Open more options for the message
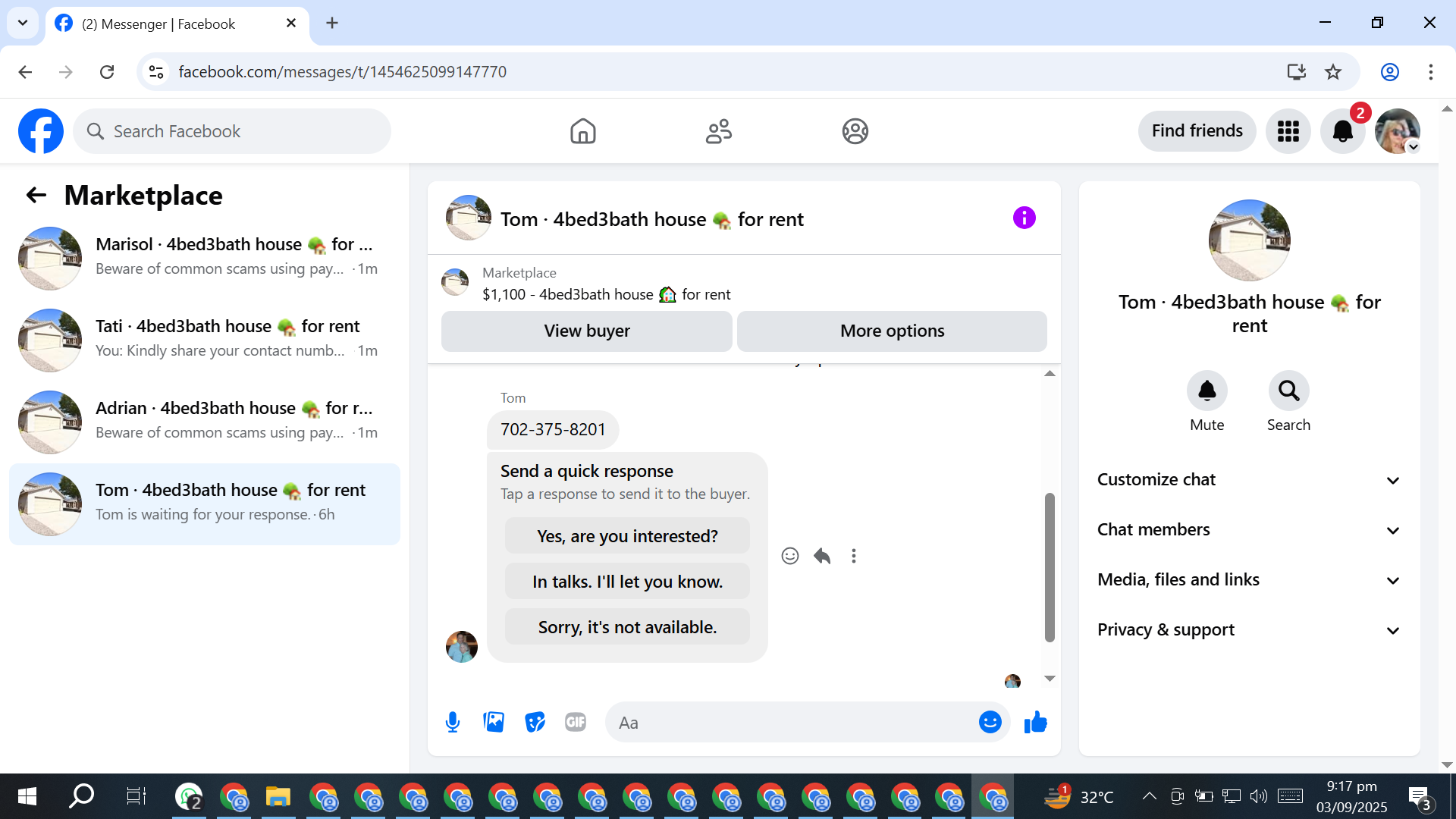The image size is (1456, 819). (854, 556)
